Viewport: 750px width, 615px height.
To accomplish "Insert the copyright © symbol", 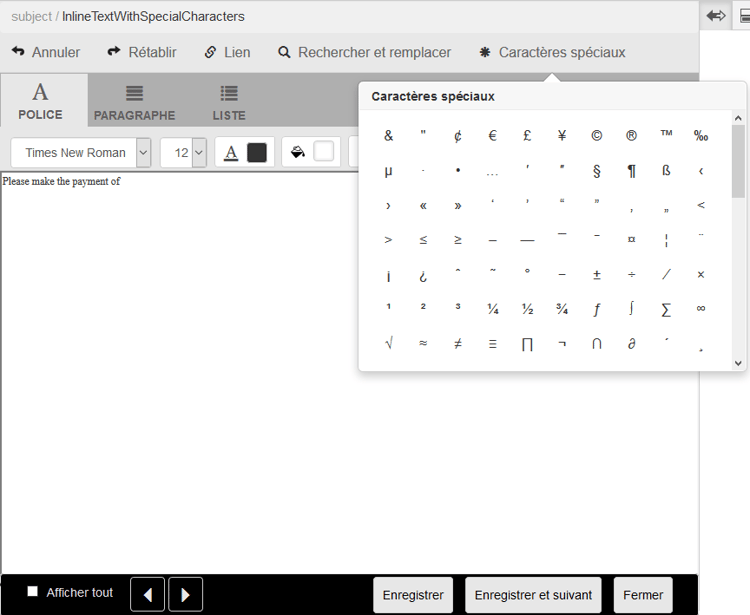I will [596, 136].
